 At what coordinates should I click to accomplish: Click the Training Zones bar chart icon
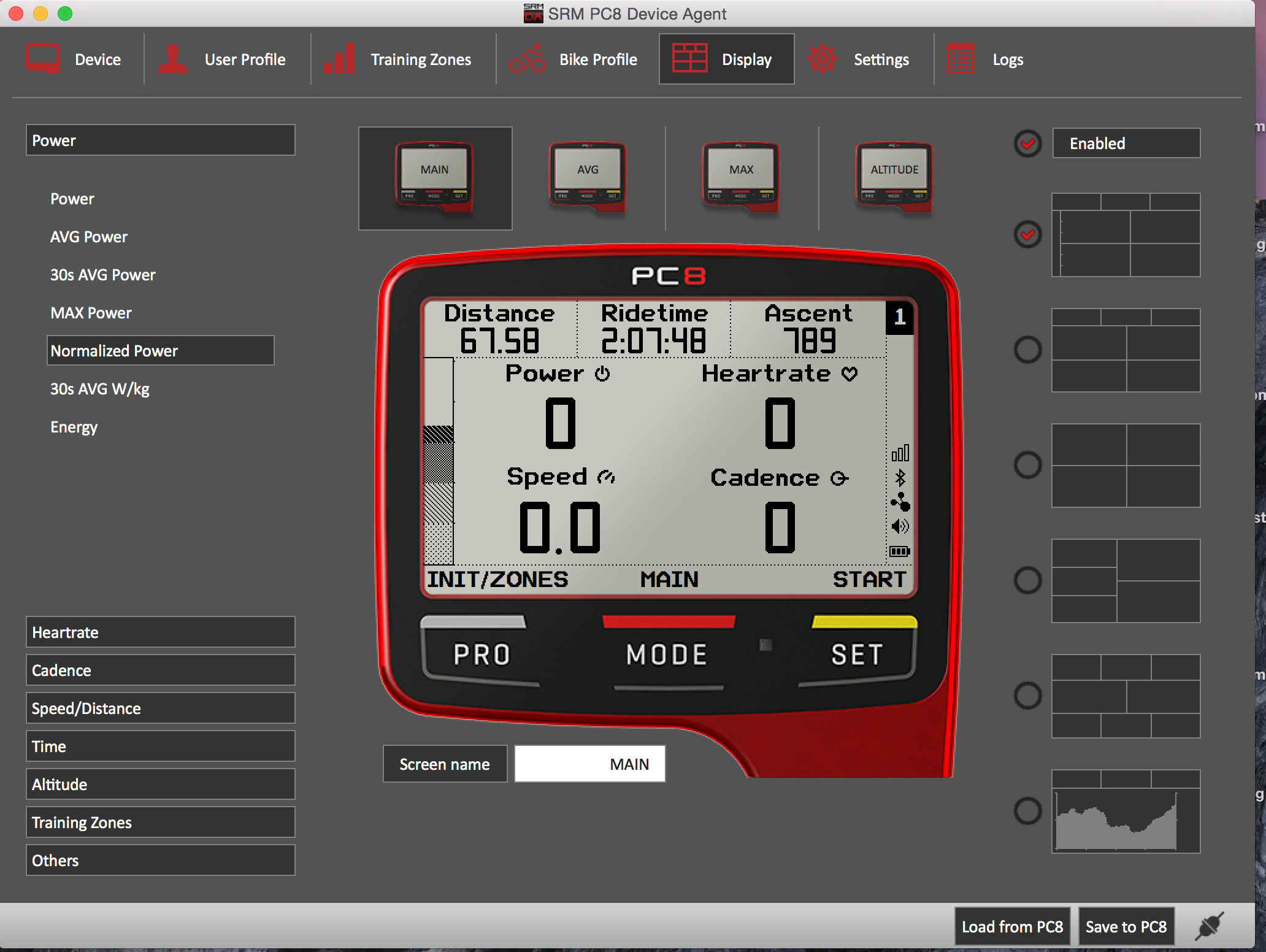tap(339, 59)
